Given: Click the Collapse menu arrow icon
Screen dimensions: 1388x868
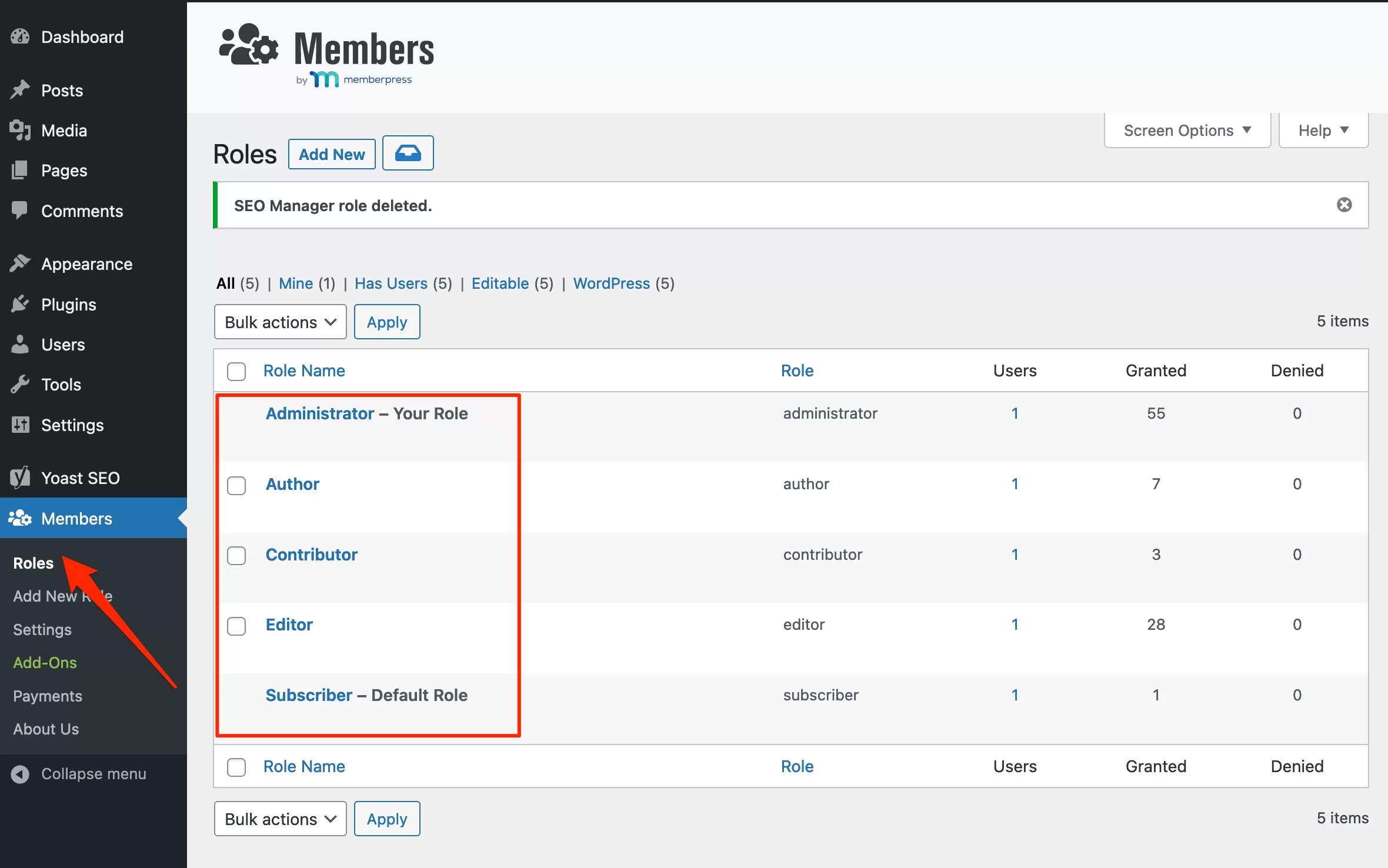Looking at the screenshot, I should point(20,774).
